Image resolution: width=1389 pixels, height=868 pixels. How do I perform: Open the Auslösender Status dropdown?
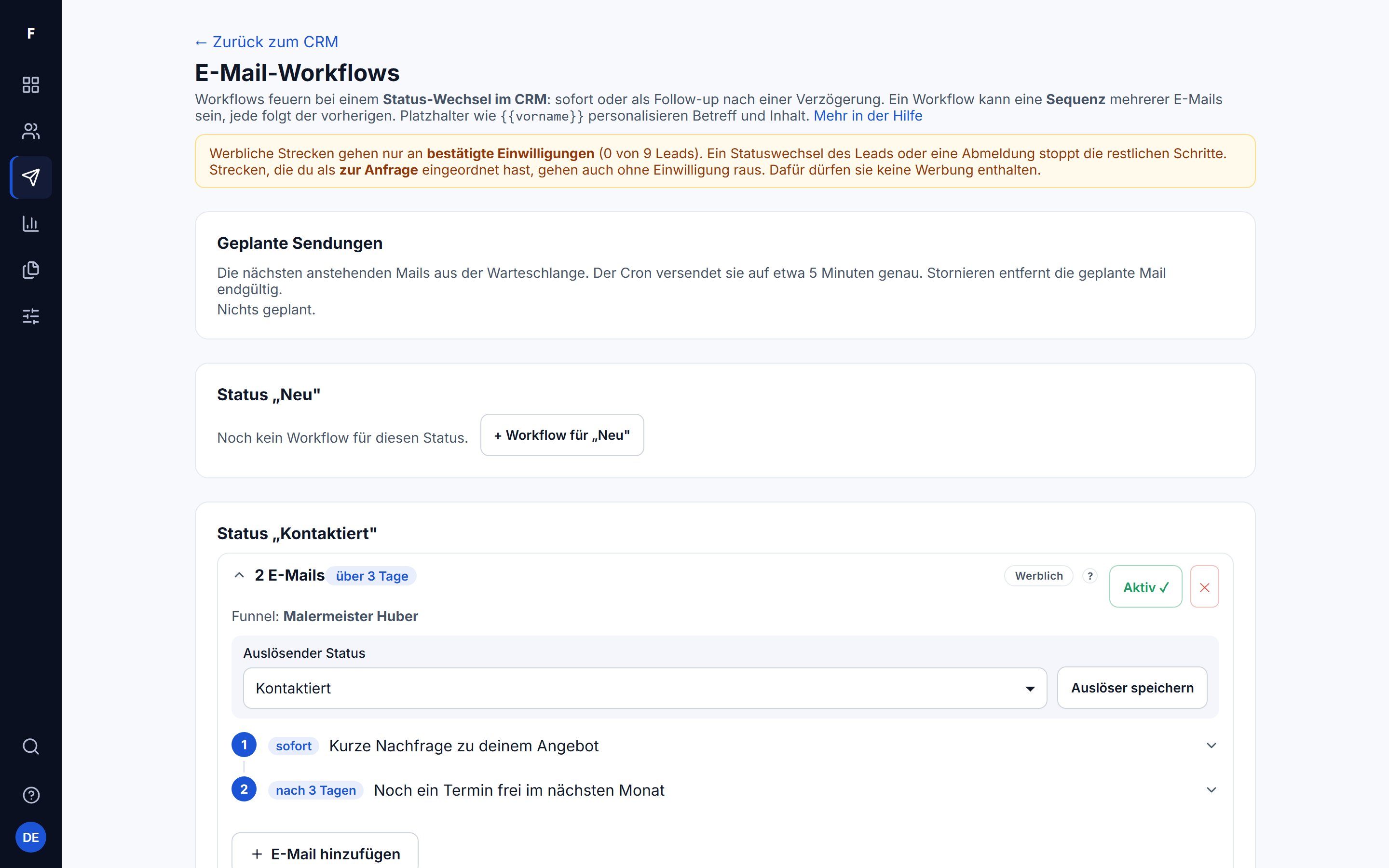click(644, 688)
